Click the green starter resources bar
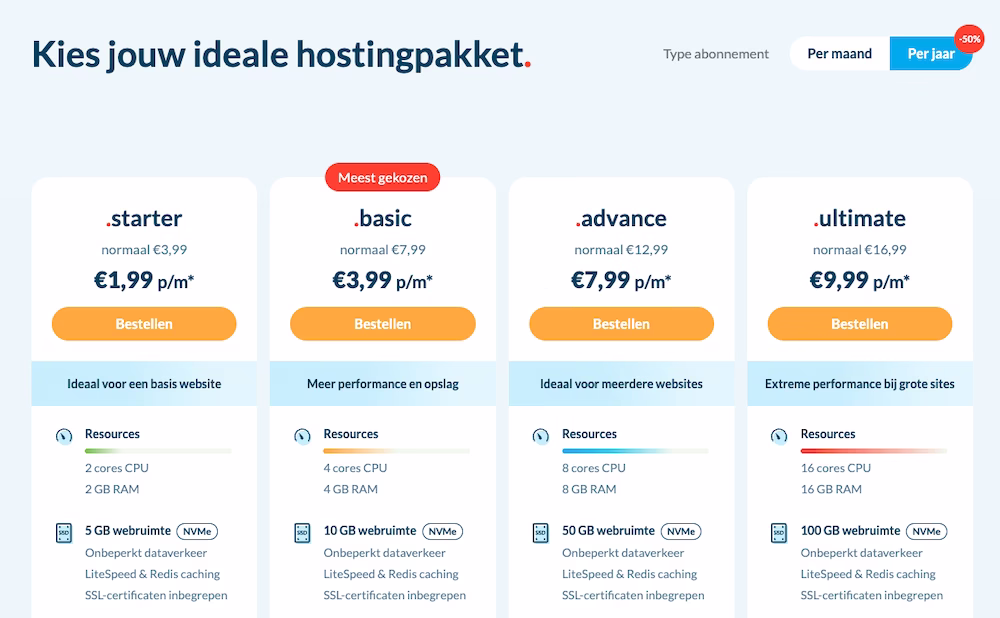This screenshot has height=618, width=1000. pyautogui.click(x=158, y=451)
